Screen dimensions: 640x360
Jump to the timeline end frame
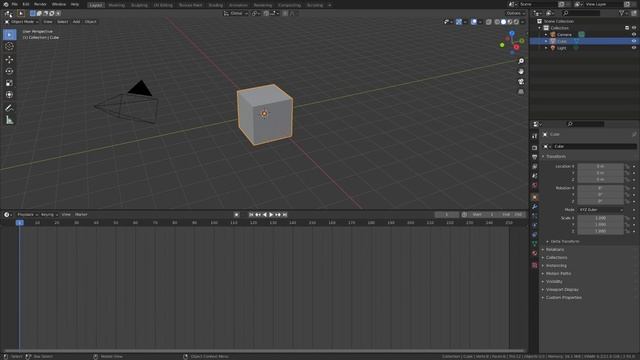(x=285, y=215)
